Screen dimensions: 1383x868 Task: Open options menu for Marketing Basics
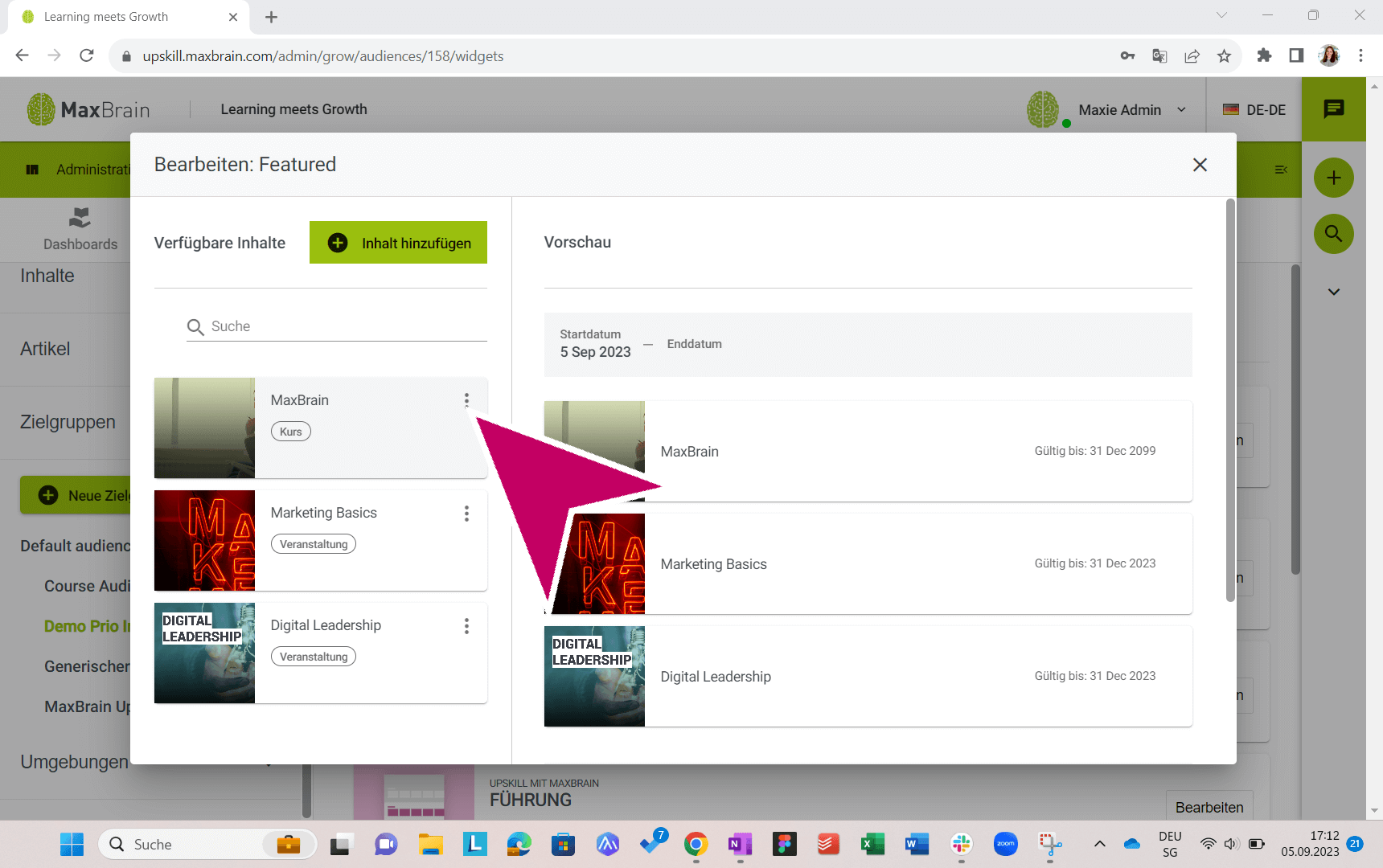[466, 514]
